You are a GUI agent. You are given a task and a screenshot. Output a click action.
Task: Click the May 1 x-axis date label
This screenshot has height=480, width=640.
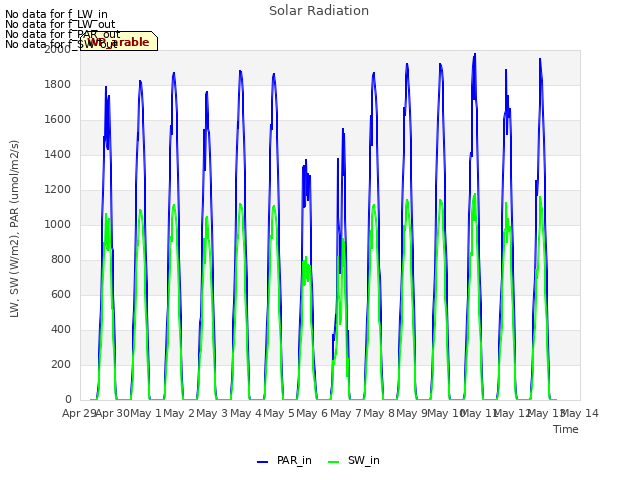point(146,414)
